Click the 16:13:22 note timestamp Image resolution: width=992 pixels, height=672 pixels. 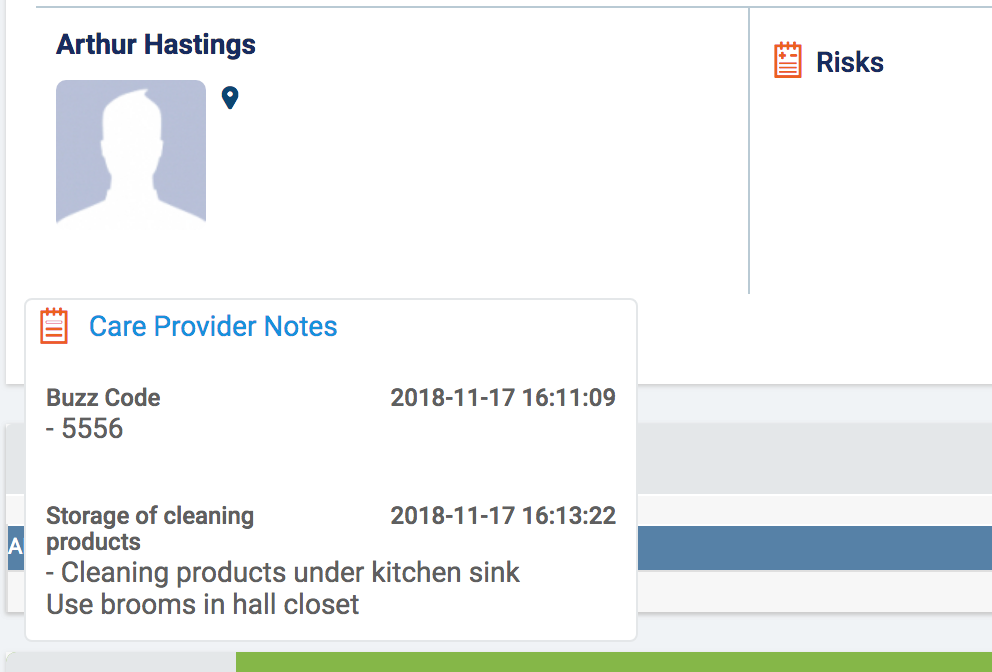502,516
